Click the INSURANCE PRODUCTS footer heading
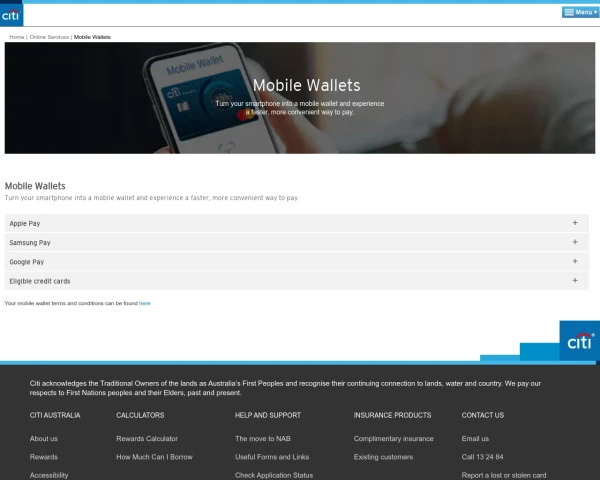 (x=392, y=415)
